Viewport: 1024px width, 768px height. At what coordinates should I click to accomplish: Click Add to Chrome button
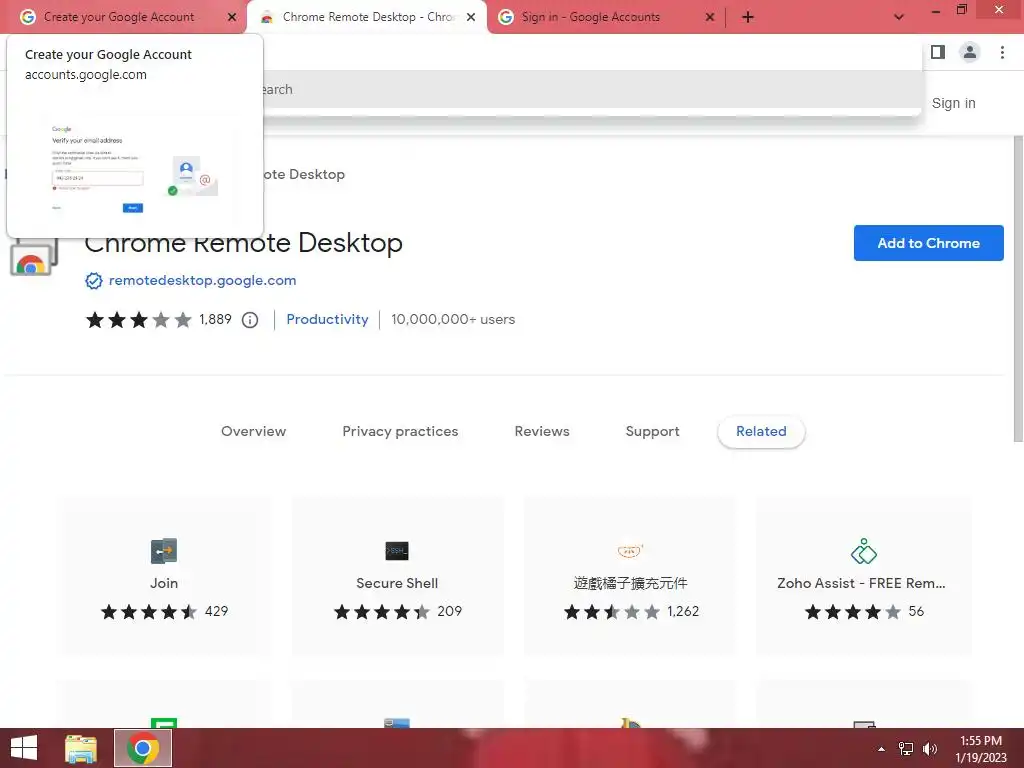pos(928,243)
